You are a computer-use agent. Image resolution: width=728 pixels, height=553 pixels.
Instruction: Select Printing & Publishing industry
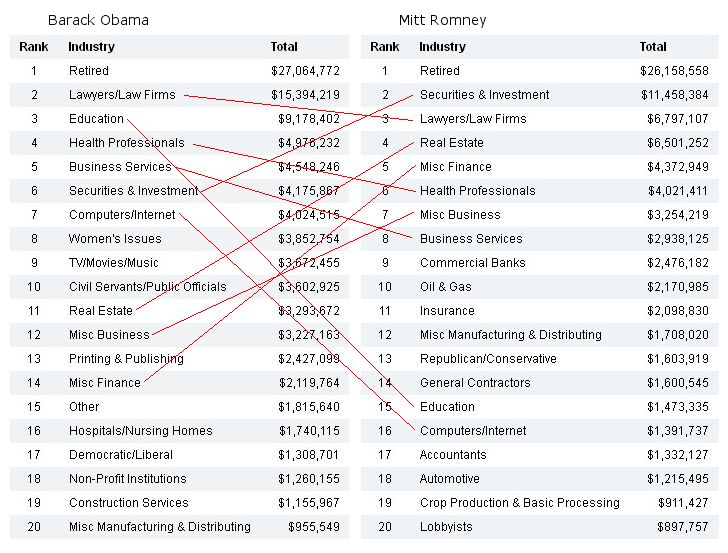click(x=126, y=359)
